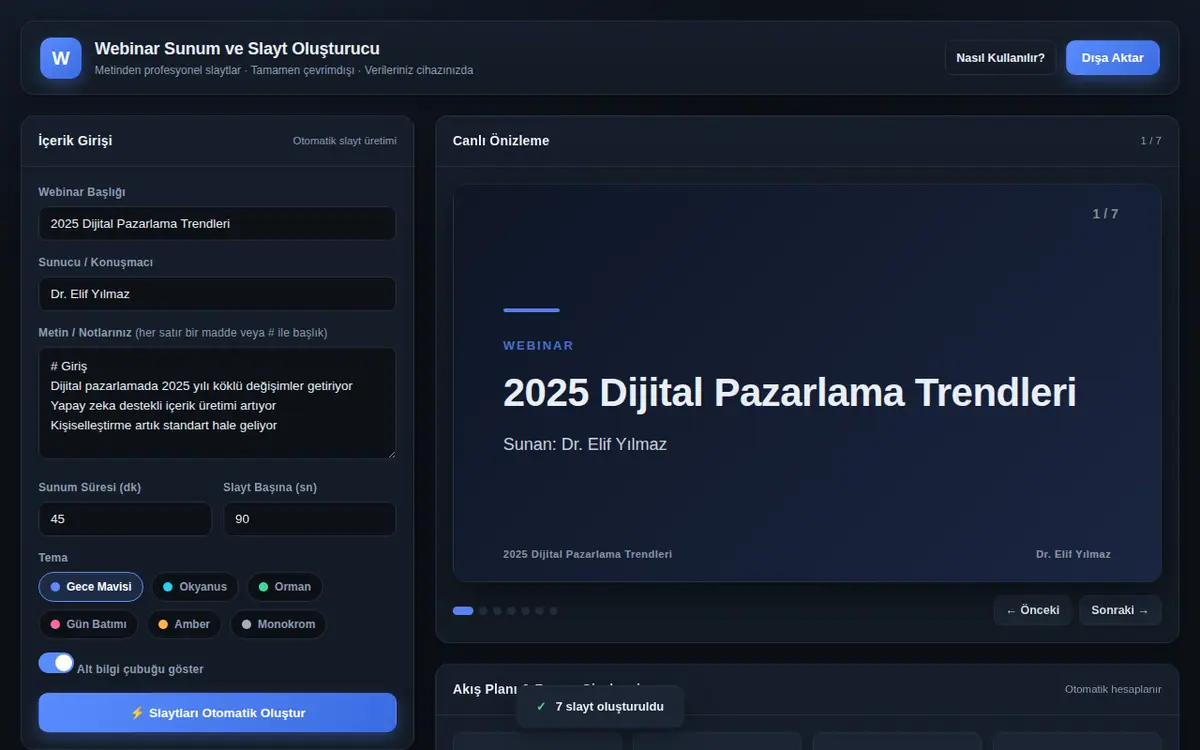Screen dimensions: 1200x750
Task: Select the Slayt Başına (sn) field
Action: pyautogui.click(x=309, y=519)
